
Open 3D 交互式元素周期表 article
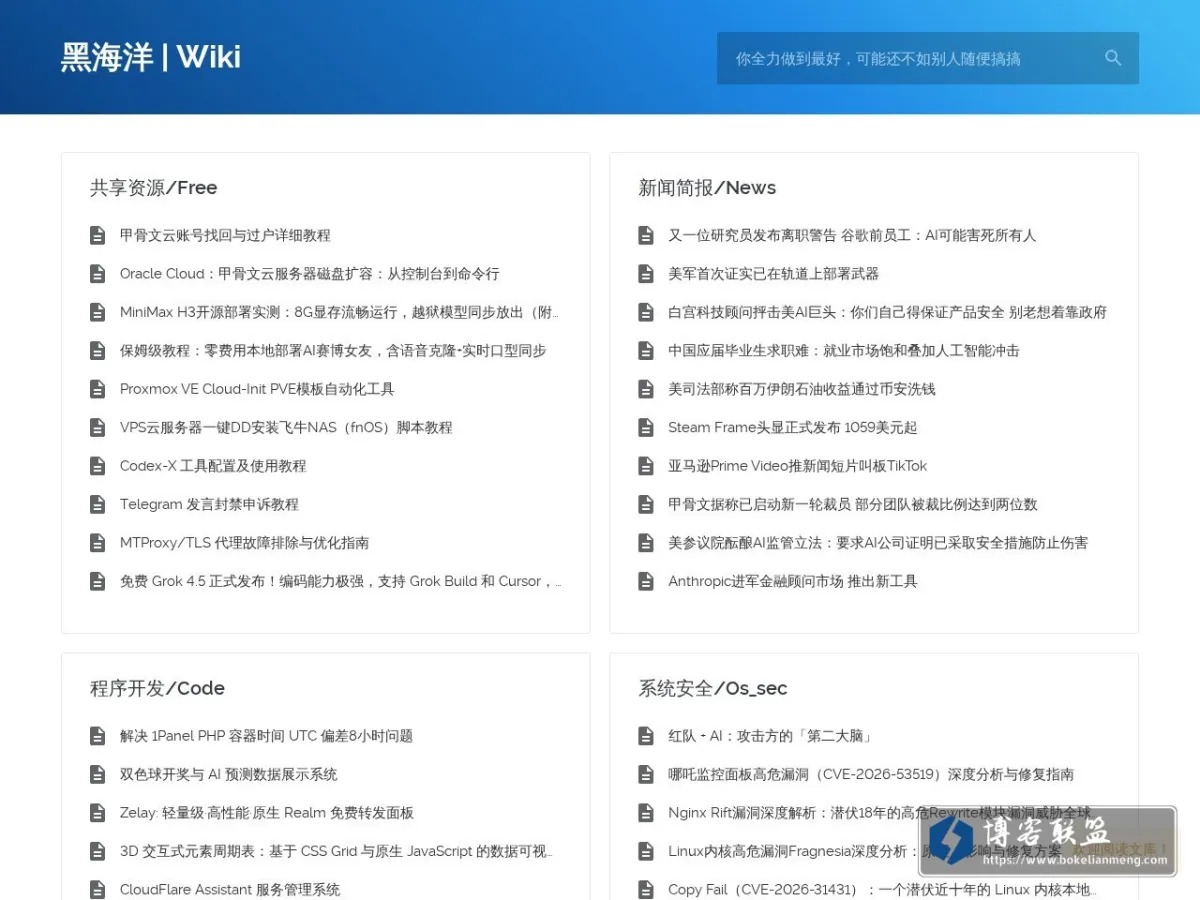[336, 851]
